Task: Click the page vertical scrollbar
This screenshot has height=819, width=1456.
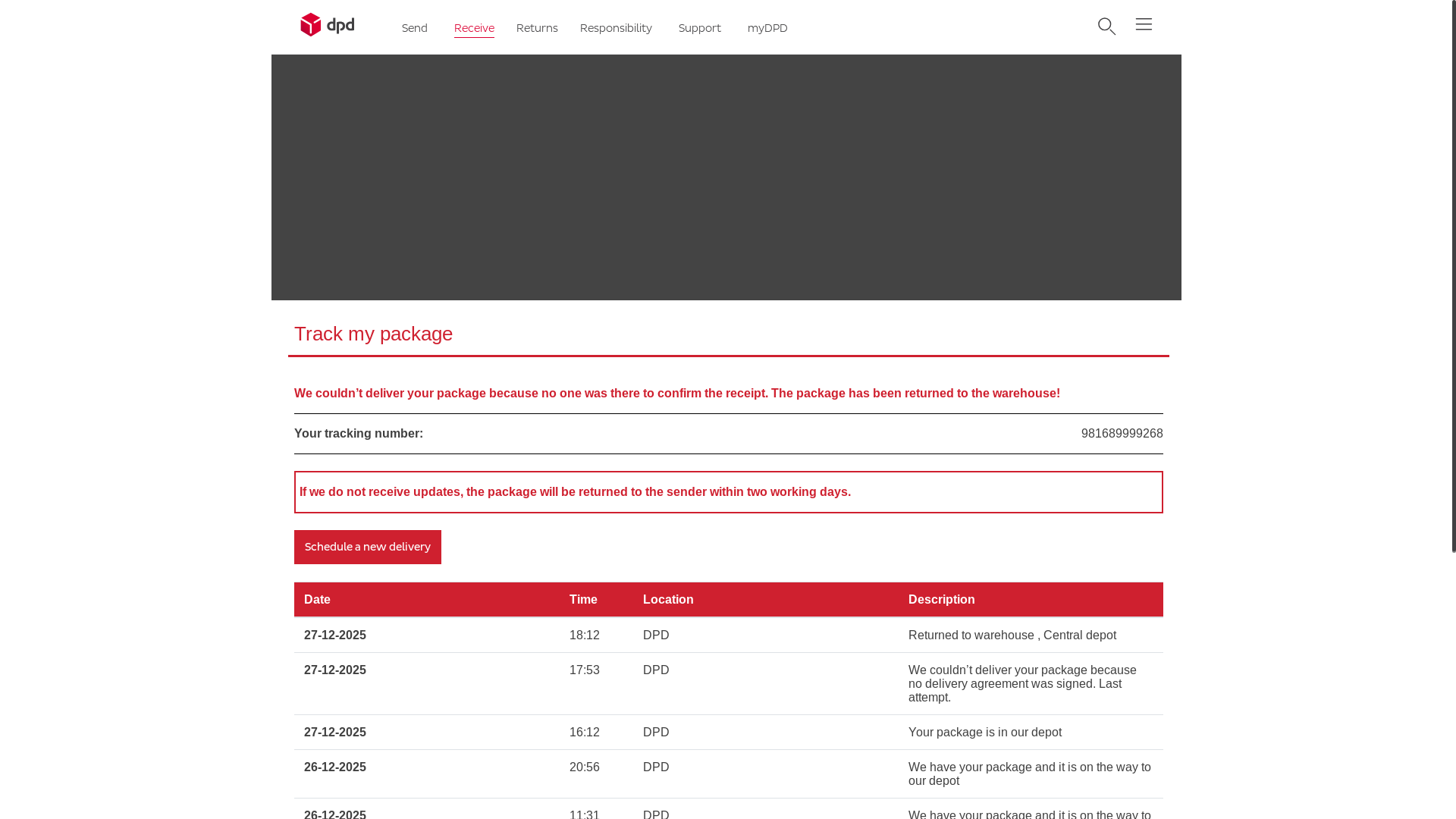Action: [1454, 277]
